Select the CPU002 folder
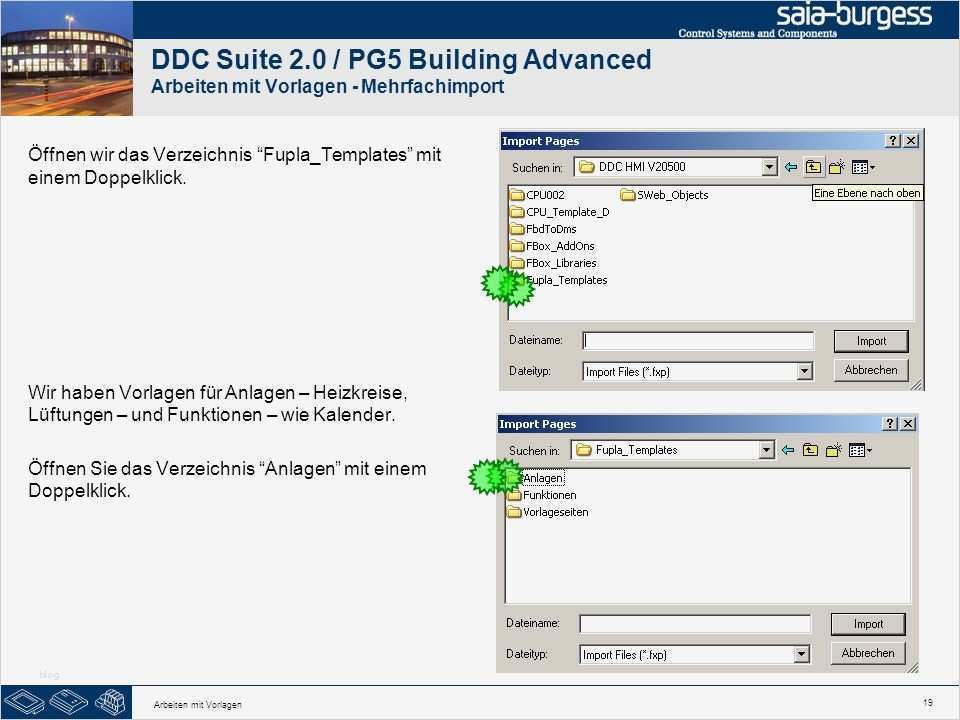 click(538, 195)
